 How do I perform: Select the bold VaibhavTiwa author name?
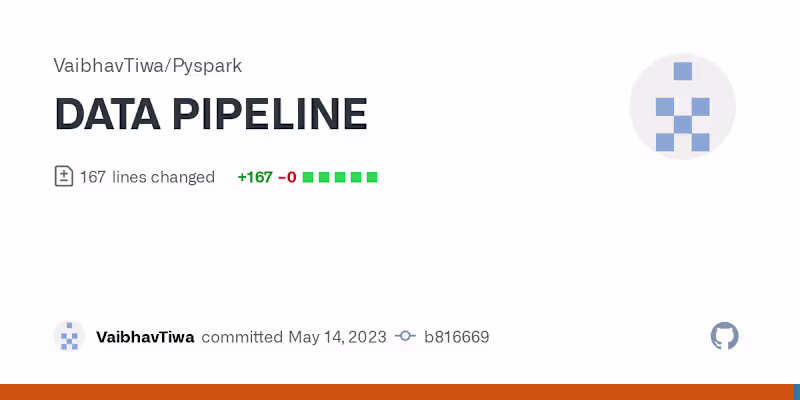click(145, 337)
